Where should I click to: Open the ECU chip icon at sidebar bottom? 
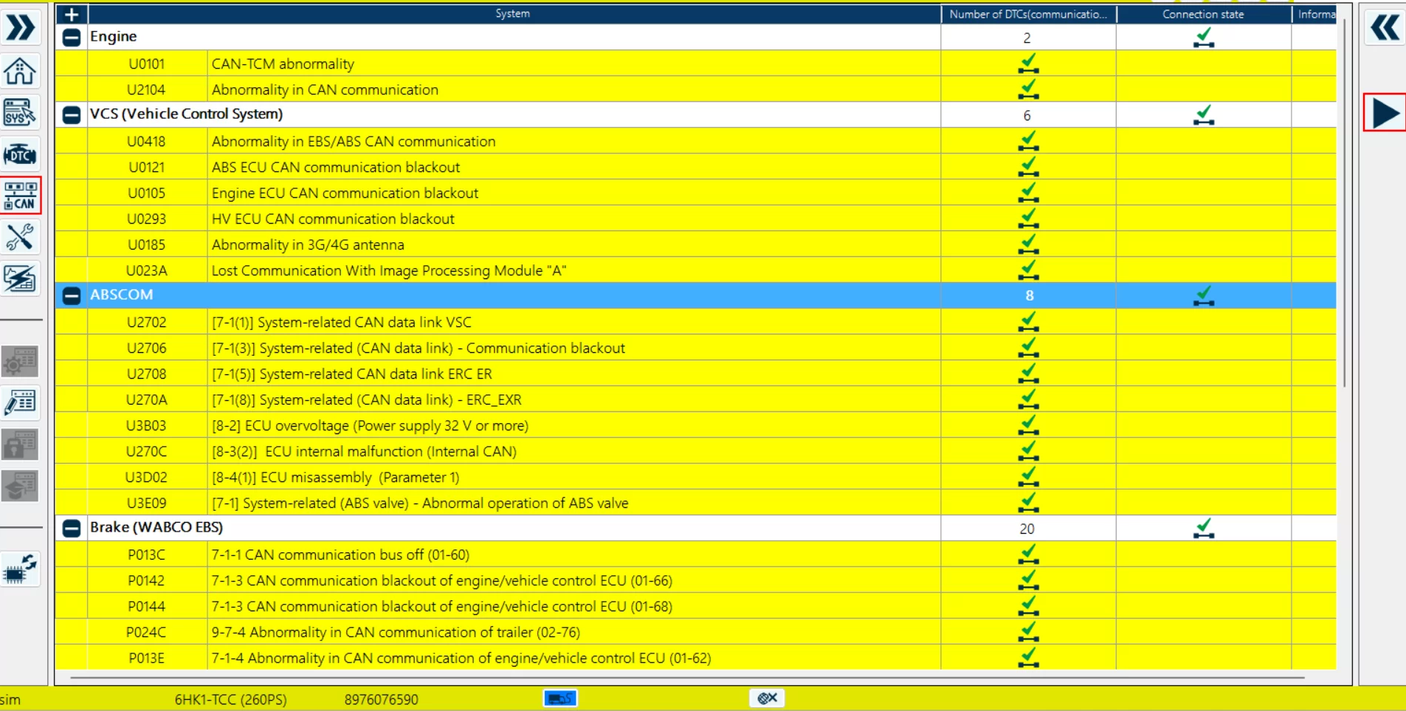click(x=20, y=565)
